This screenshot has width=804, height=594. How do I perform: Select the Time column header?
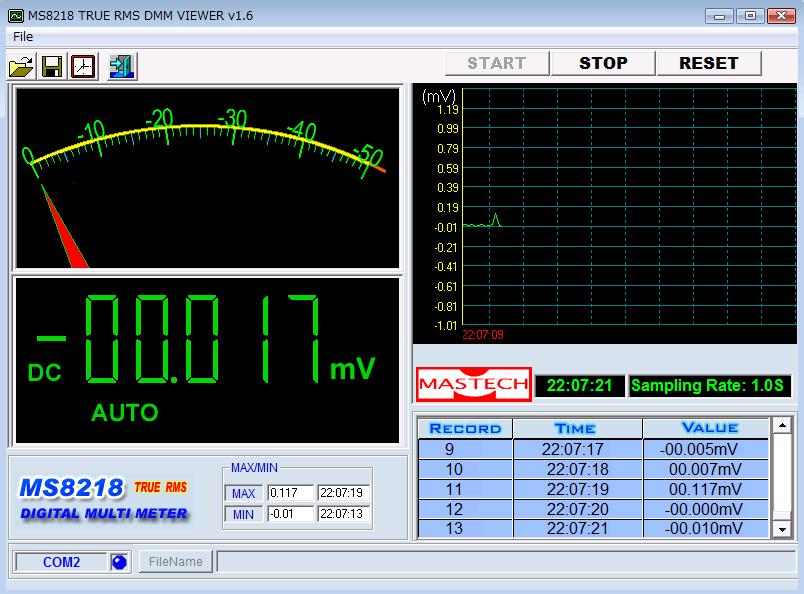tap(577, 429)
